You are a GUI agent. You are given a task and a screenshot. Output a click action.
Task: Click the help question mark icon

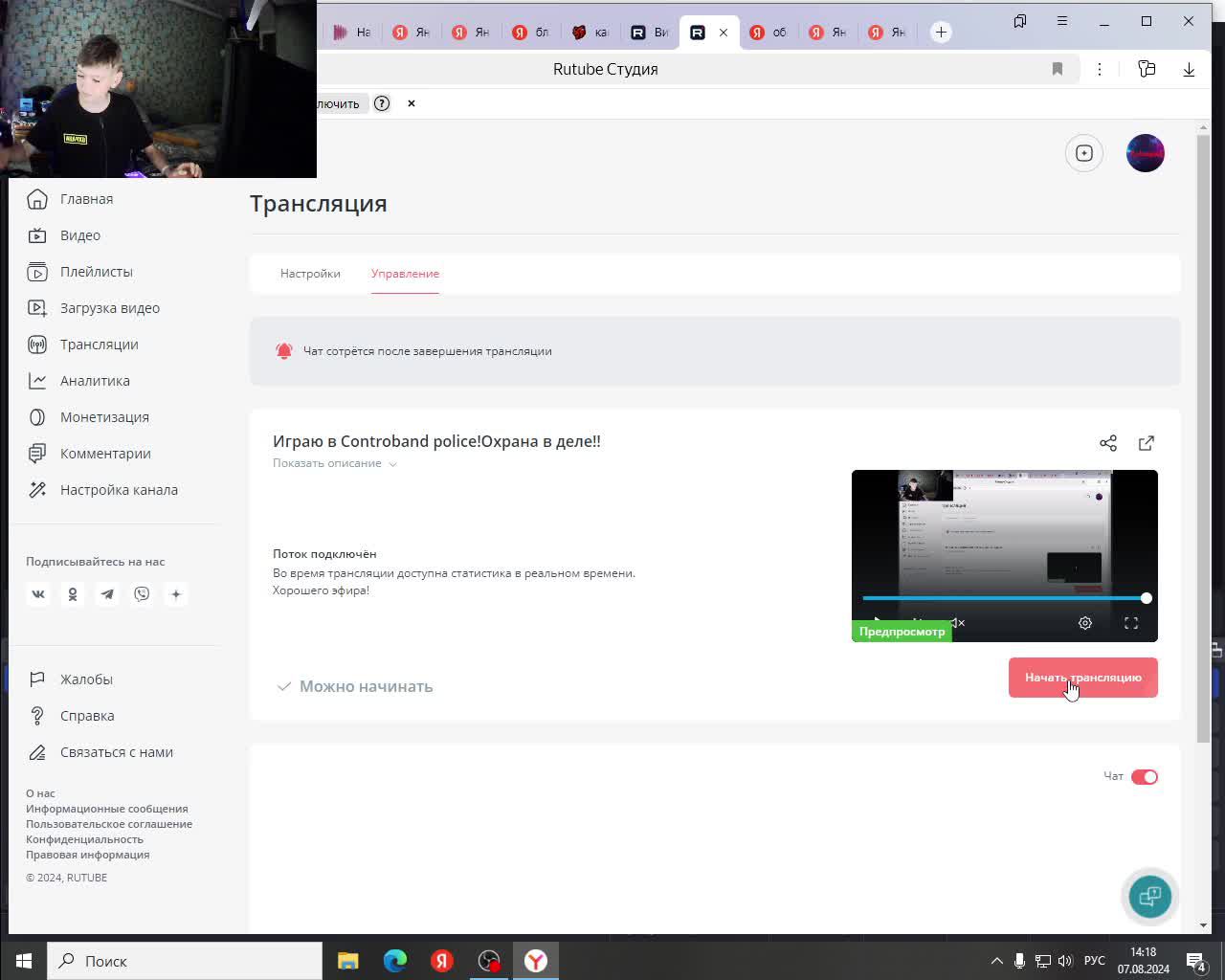pyautogui.click(x=382, y=103)
